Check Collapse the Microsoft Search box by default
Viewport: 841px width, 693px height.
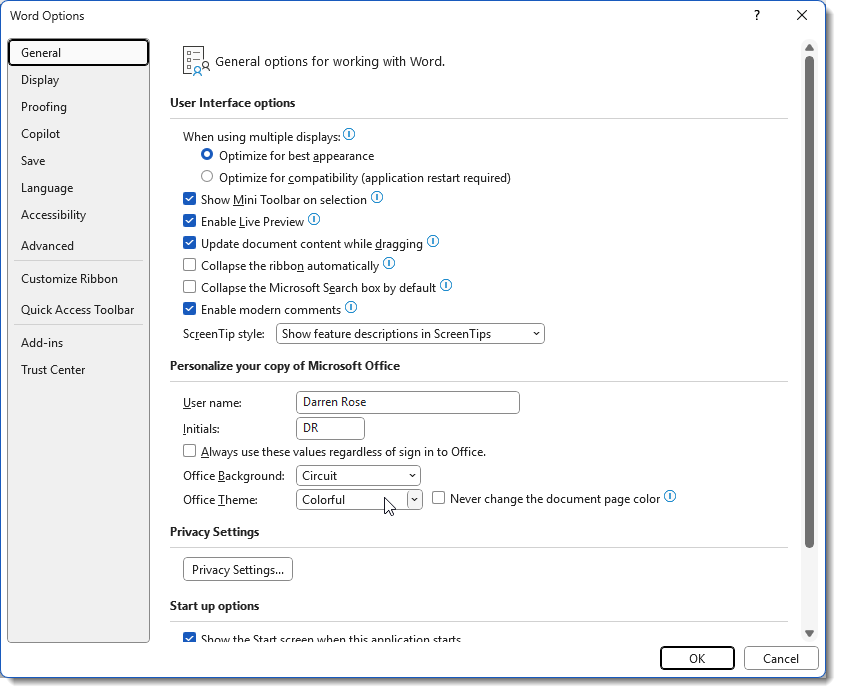189,287
